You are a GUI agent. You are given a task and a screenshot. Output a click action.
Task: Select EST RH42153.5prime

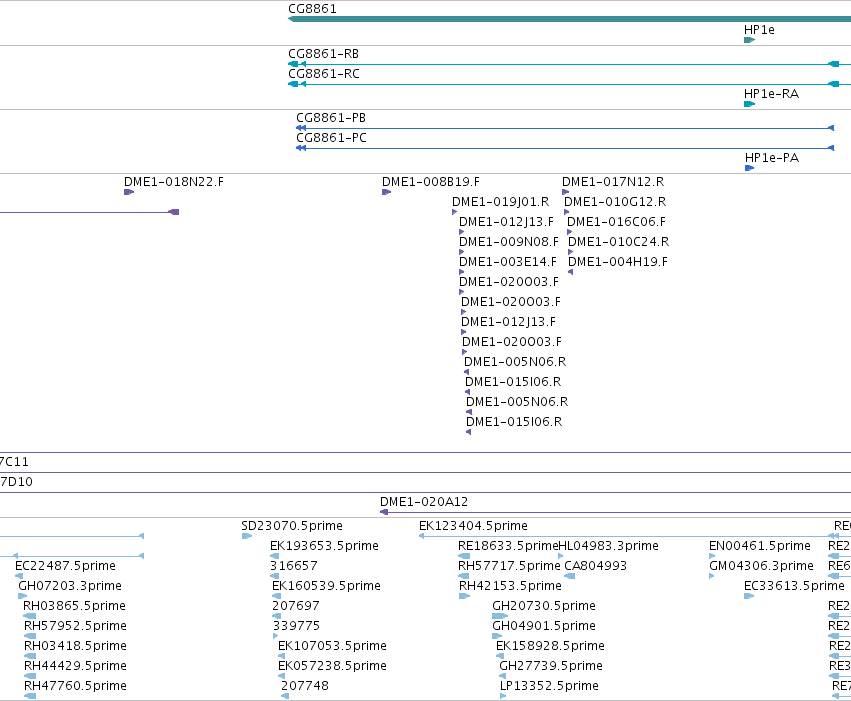pyautogui.click(x=465, y=596)
